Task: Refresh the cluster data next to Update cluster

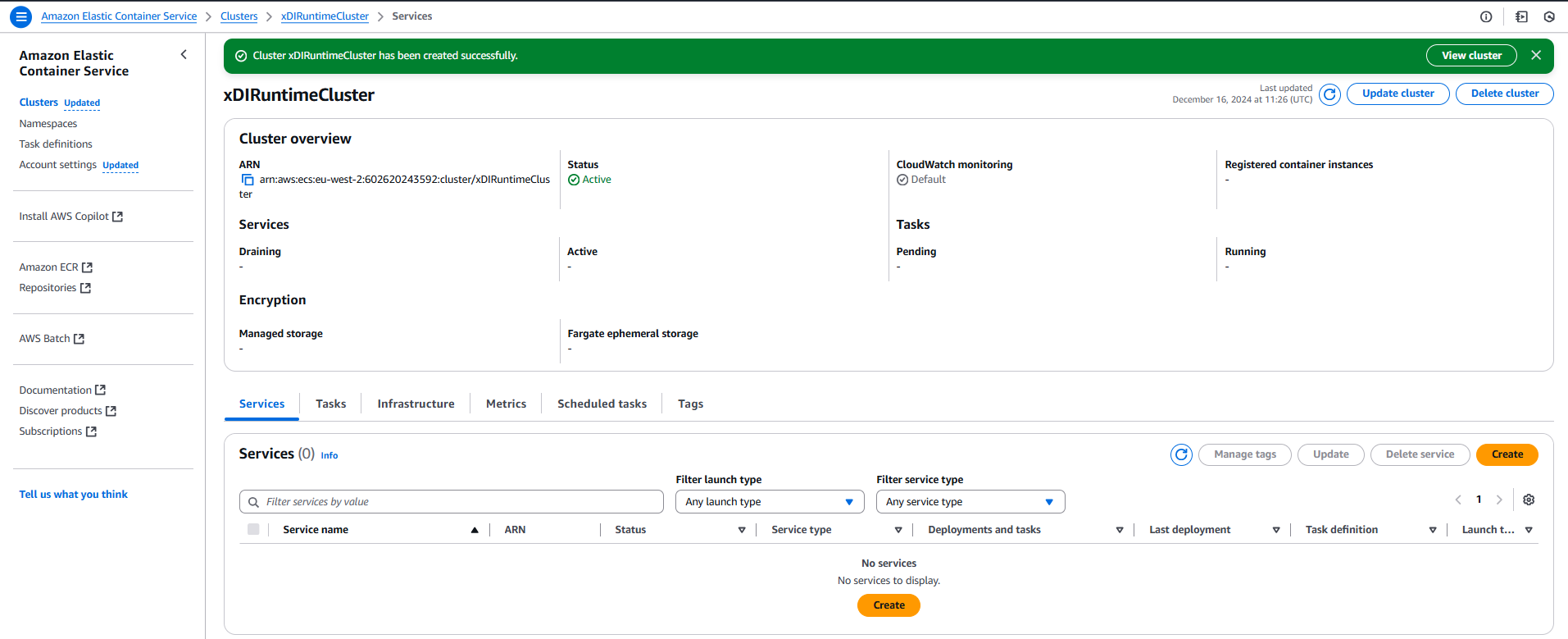Action: 1329,94
